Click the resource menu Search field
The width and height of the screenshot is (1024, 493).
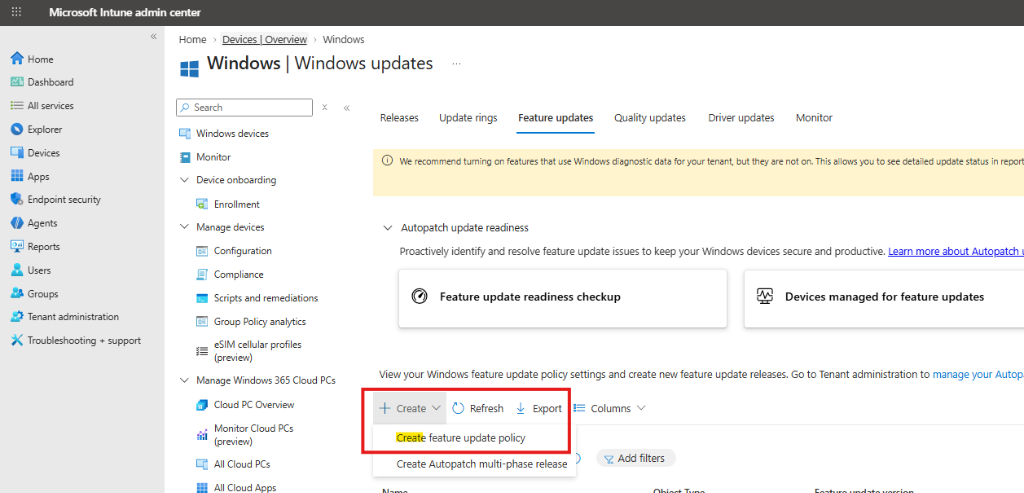(x=245, y=107)
